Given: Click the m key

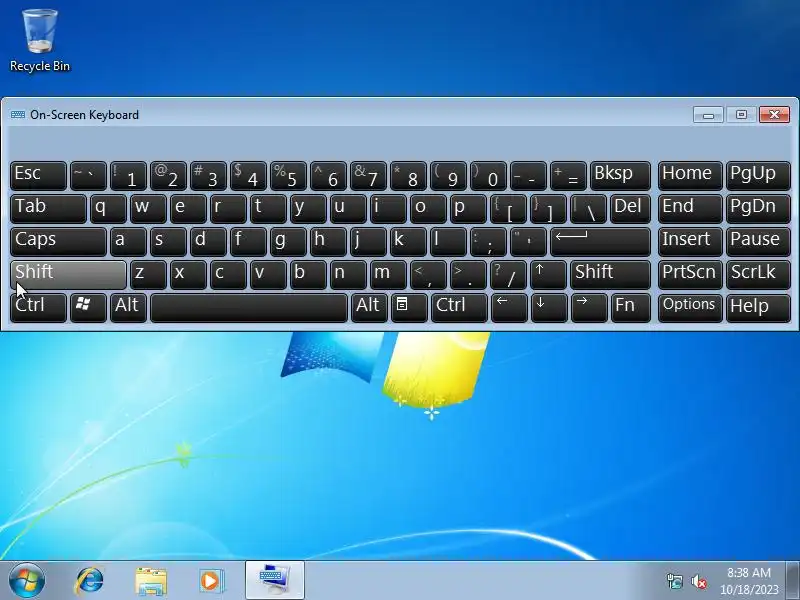Looking at the screenshot, I should [x=389, y=275].
